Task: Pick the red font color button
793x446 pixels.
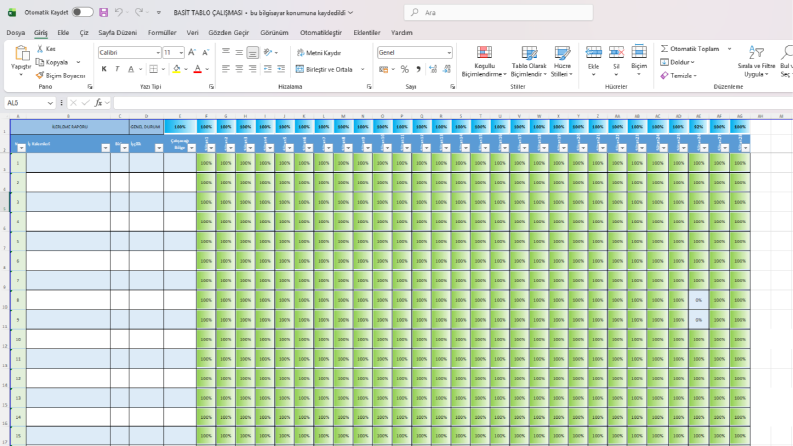Action: [198, 69]
